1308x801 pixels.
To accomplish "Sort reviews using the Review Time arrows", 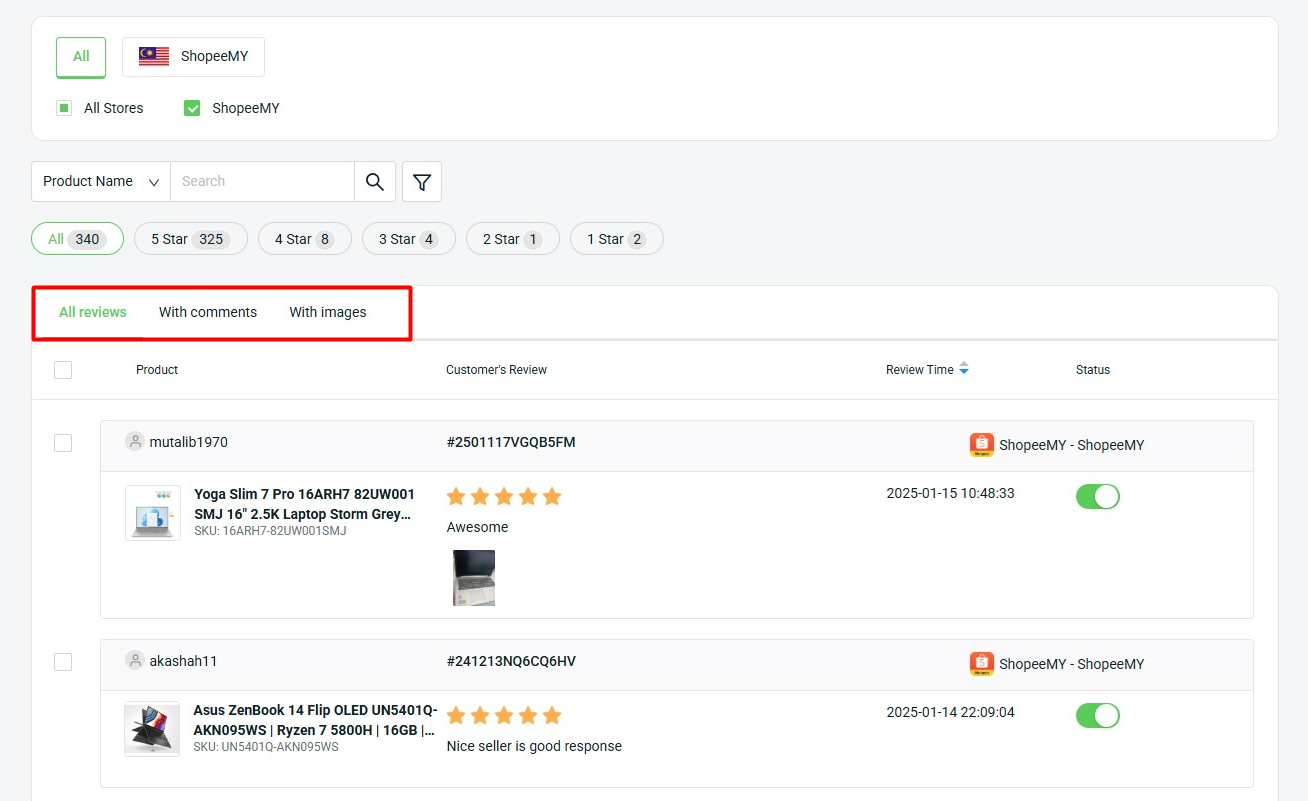I will point(964,369).
